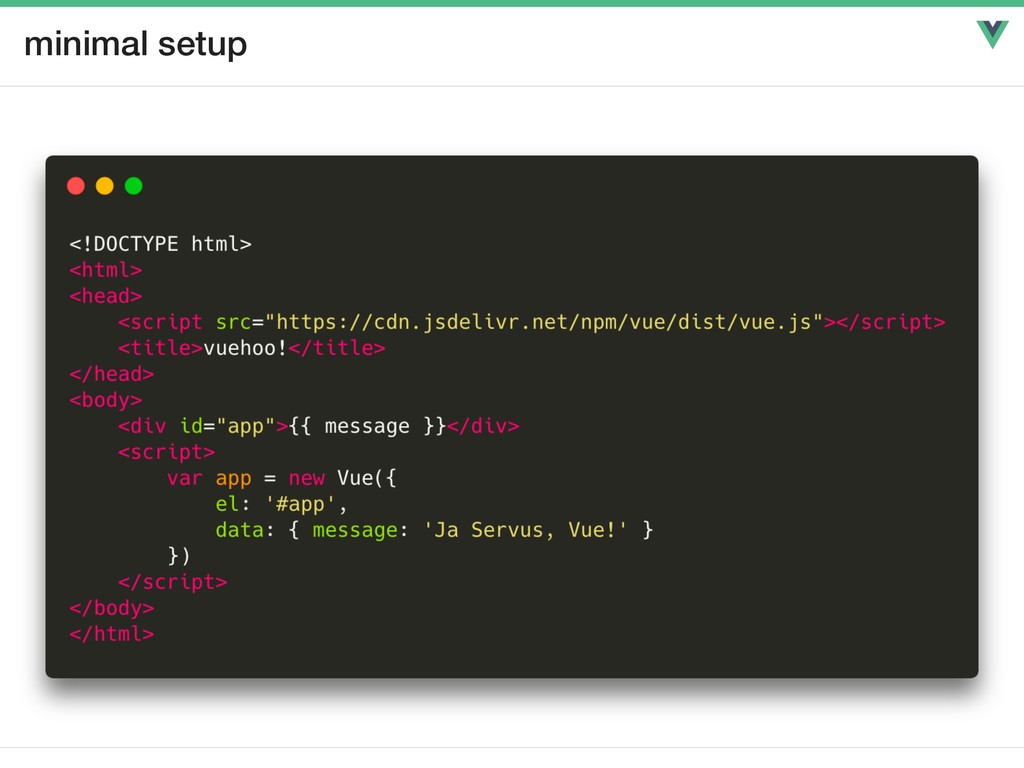The image size is (1024, 768).
Task: Click the el: '#app' line
Action: coord(281,504)
